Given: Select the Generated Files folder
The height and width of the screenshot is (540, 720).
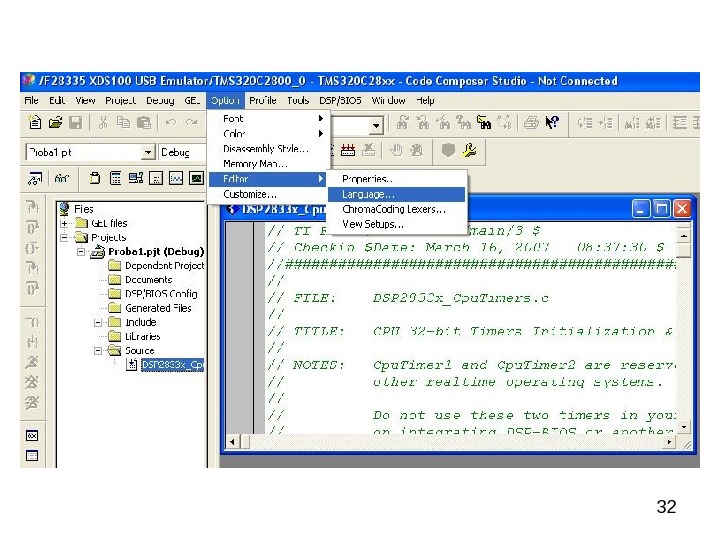Looking at the screenshot, I should pyautogui.click(x=158, y=308).
